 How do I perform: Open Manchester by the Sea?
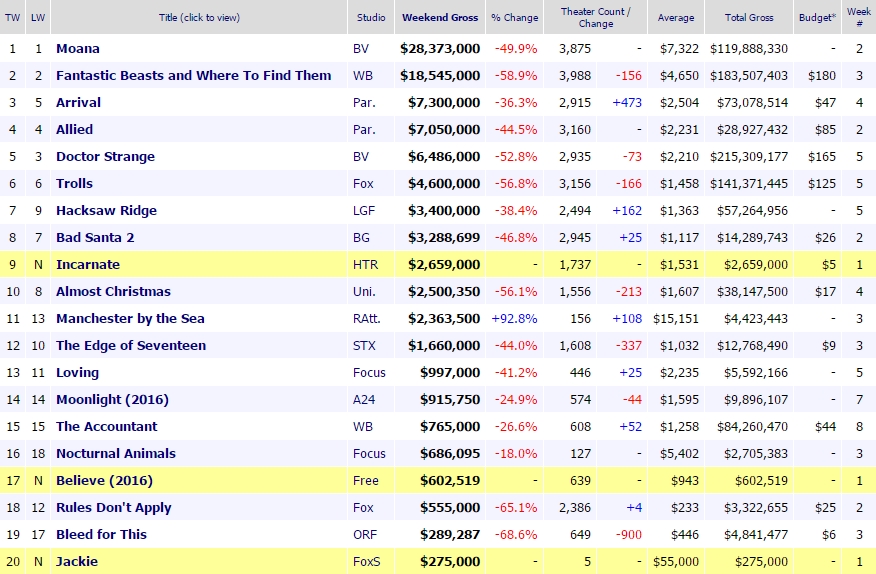tap(130, 319)
